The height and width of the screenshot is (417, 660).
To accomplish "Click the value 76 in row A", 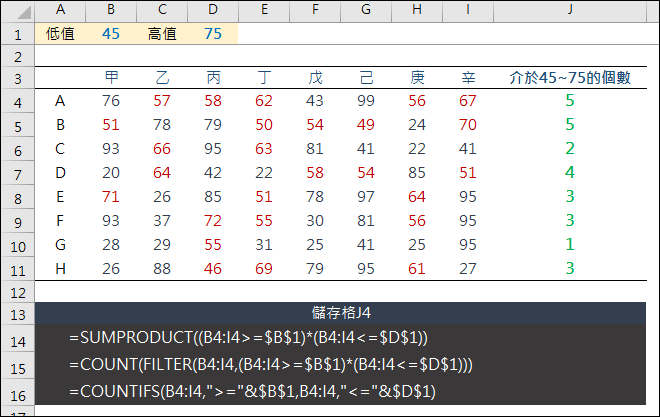I will coord(111,101).
